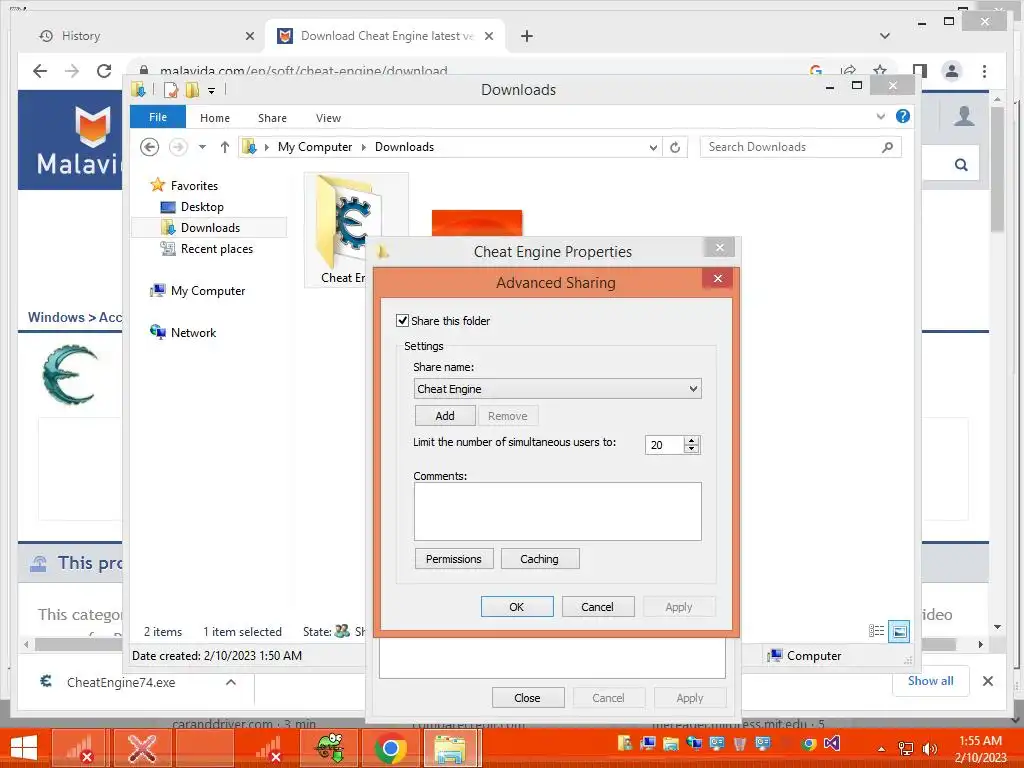Bookmark this page with star icon

[880, 70]
